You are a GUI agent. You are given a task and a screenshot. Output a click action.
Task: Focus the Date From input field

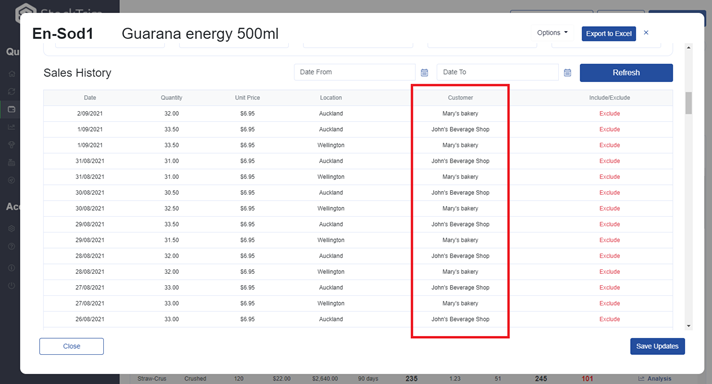pyautogui.click(x=355, y=72)
